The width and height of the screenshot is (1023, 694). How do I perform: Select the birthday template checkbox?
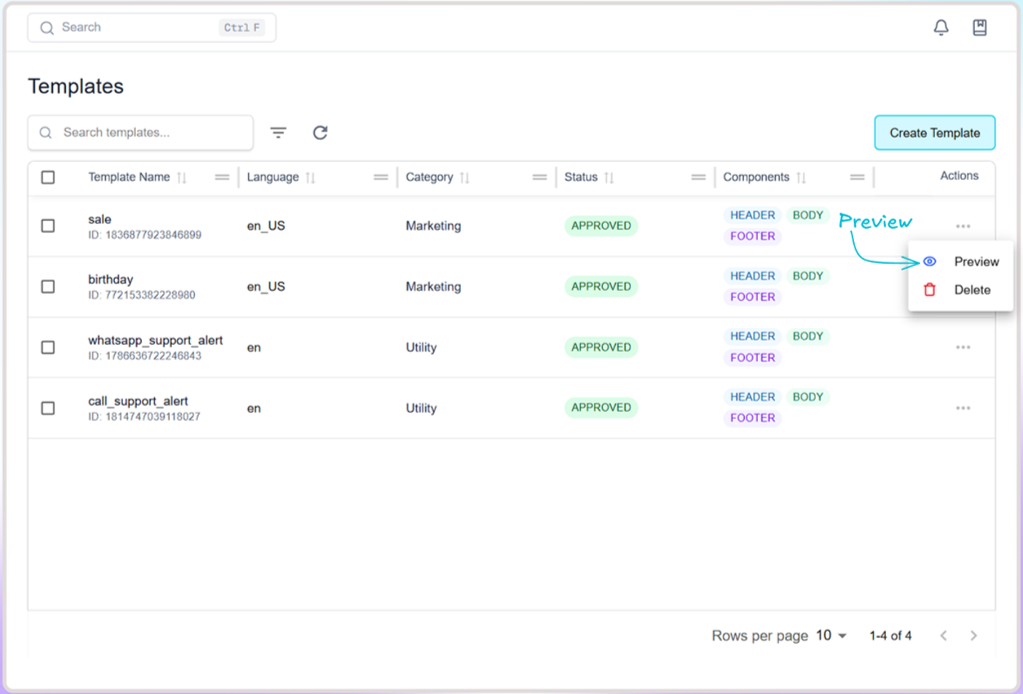click(48, 287)
